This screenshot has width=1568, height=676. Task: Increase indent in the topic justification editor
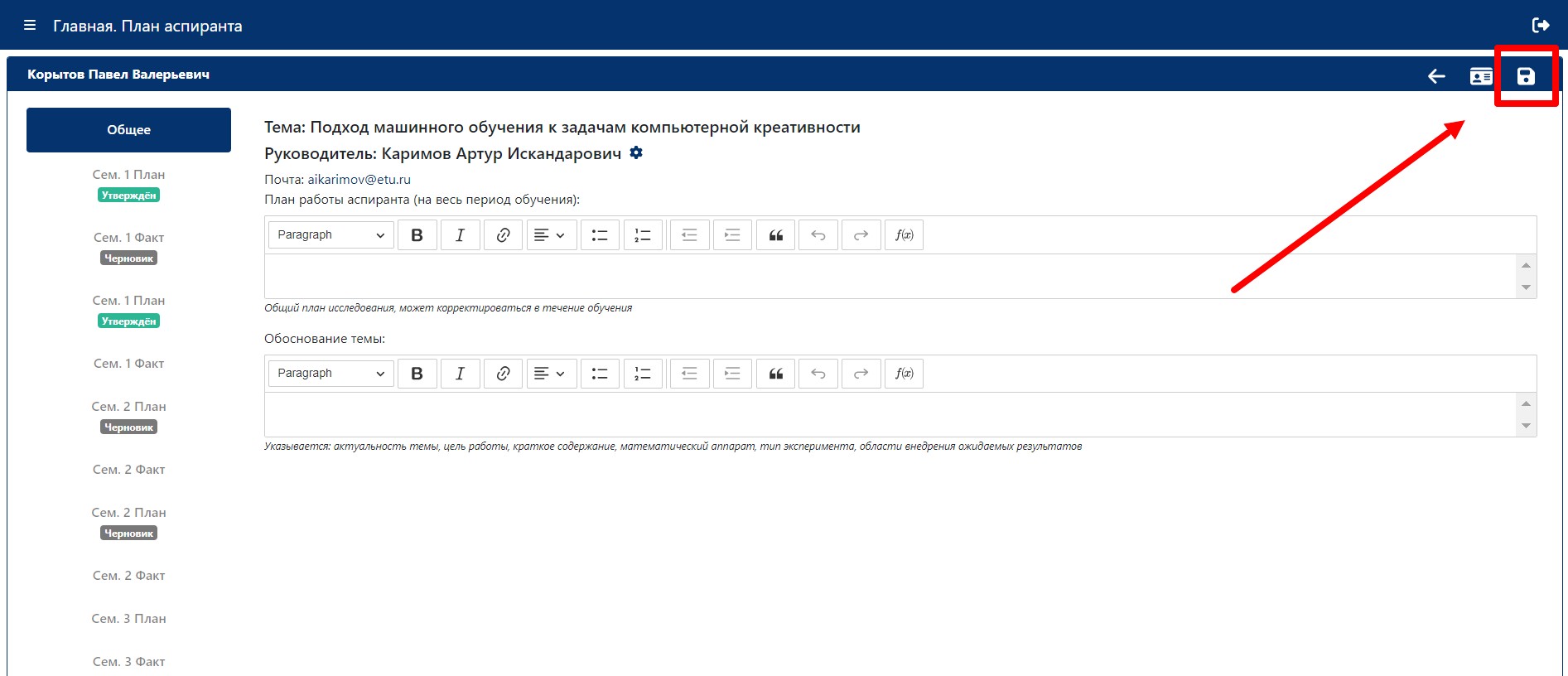pyautogui.click(x=732, y=374)
